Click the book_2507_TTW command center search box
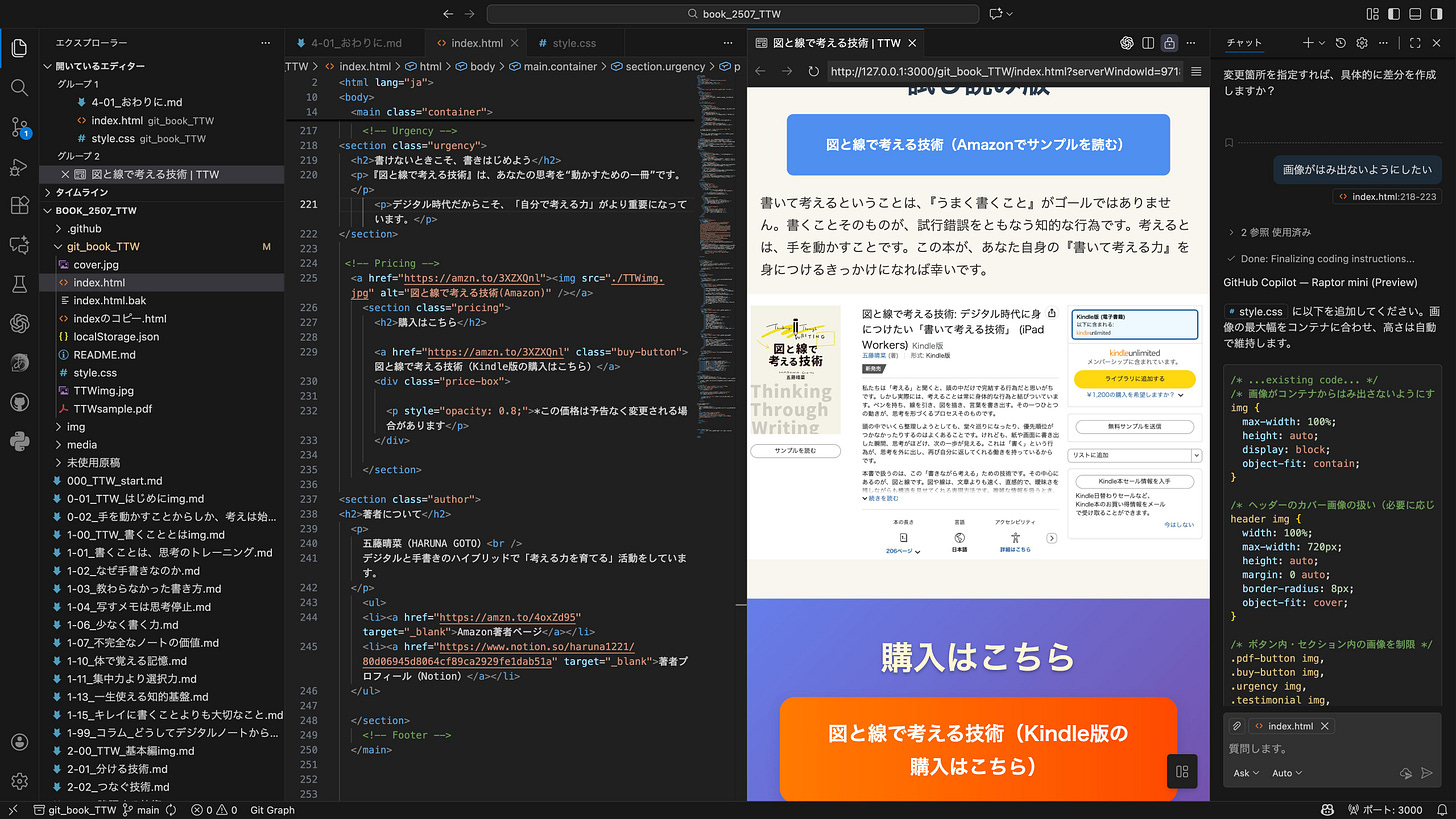Viewport: 1456px width, 819px height. (735, 14)
